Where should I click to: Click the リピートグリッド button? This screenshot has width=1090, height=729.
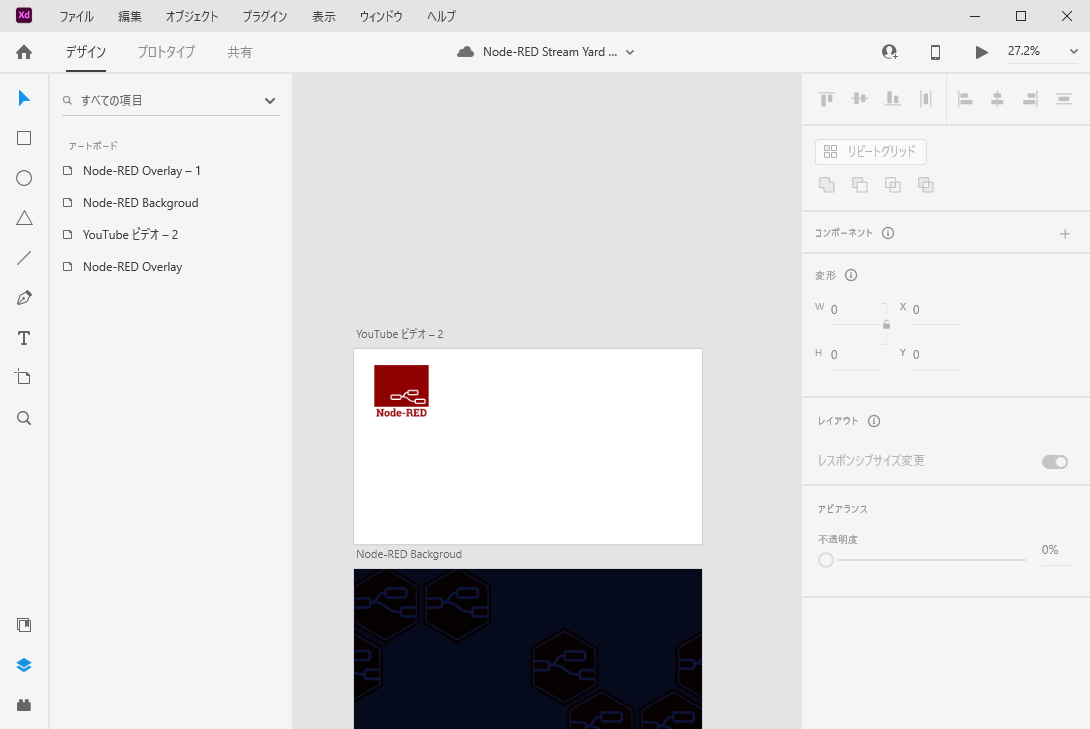click(x=870, y=152)
